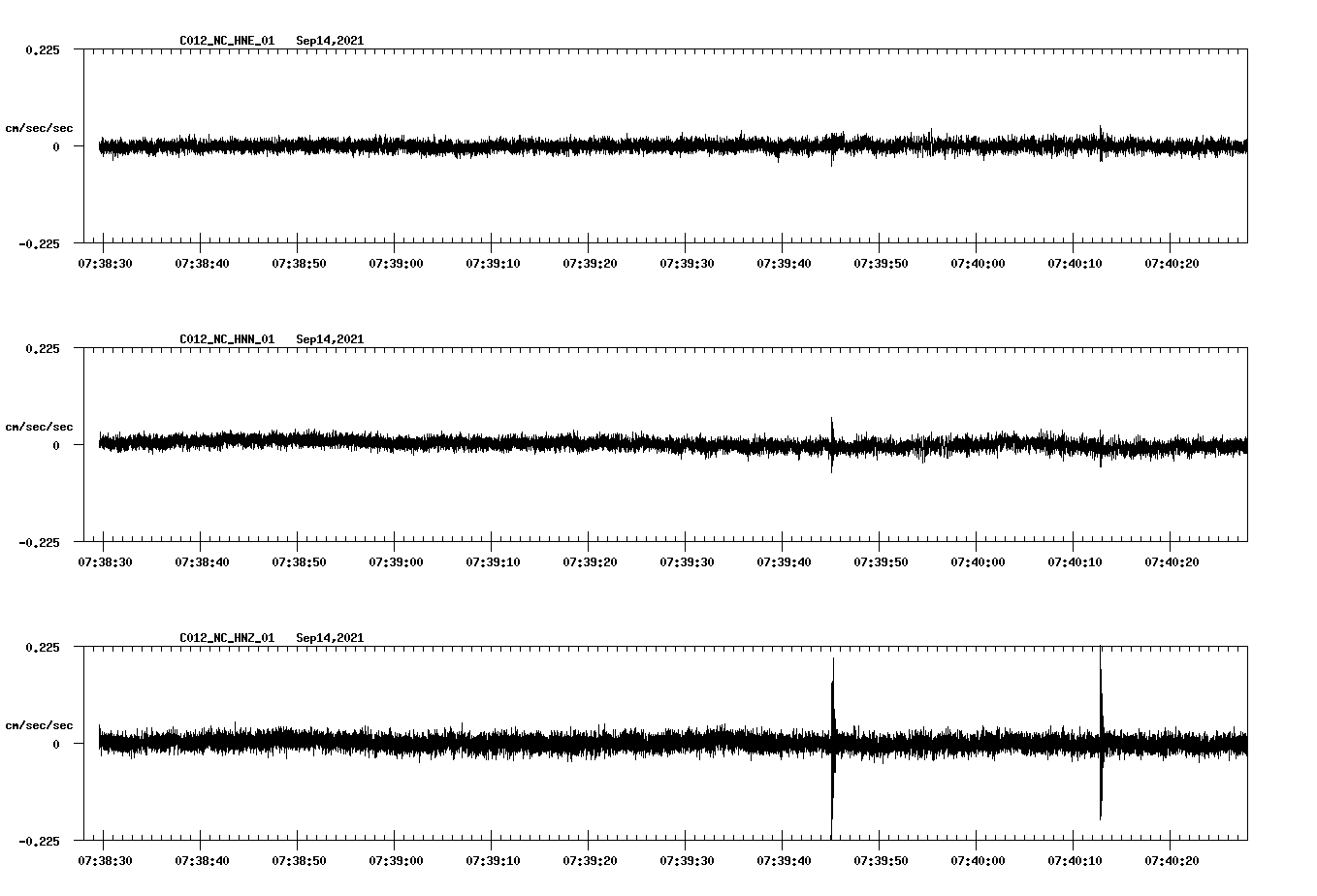
Task: Click the C012_NC_HNE_01 channel title
Action: coord(227,41)
